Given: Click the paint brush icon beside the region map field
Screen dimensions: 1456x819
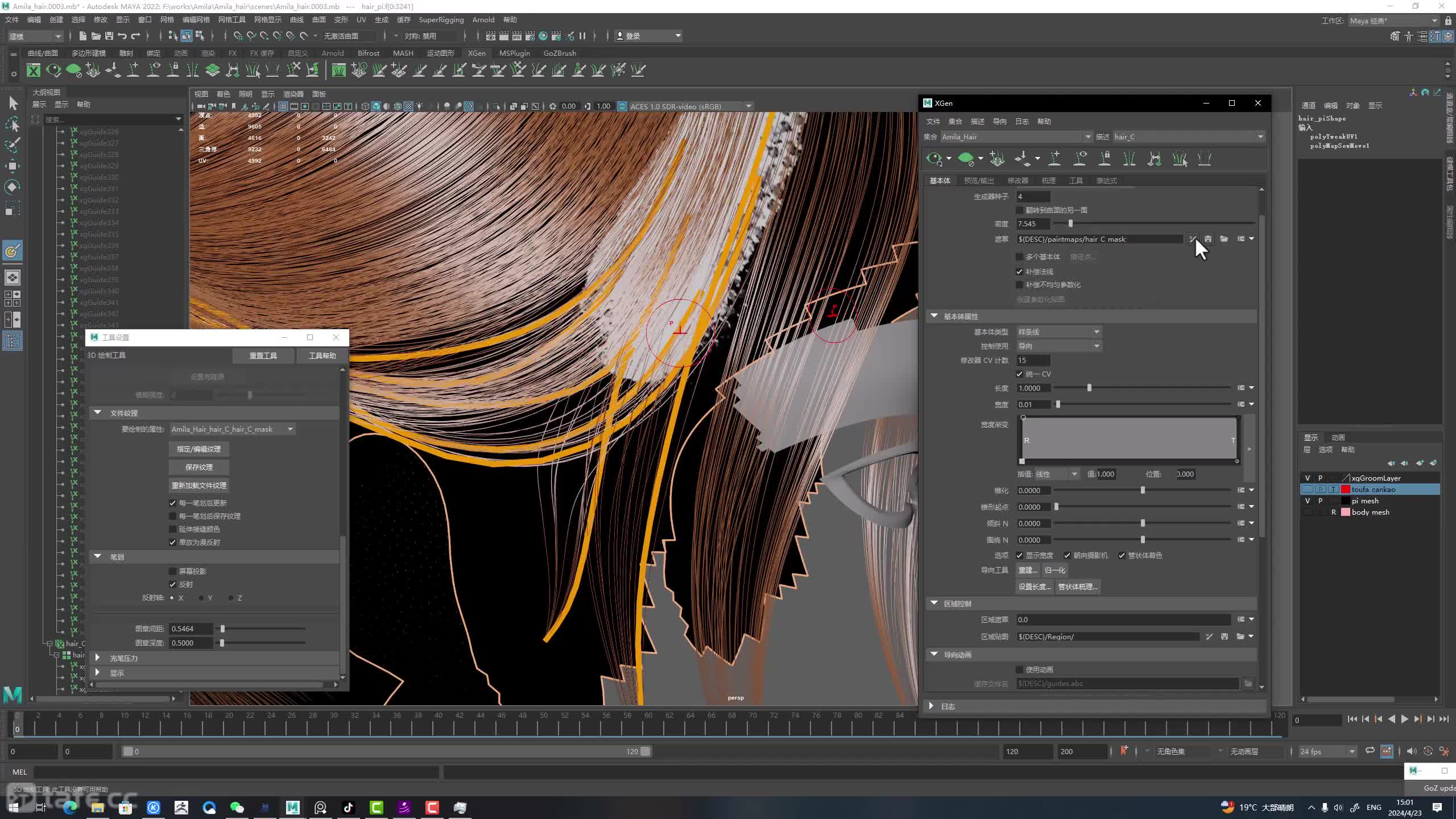Looking at the screenshot, I should 1209,636.
